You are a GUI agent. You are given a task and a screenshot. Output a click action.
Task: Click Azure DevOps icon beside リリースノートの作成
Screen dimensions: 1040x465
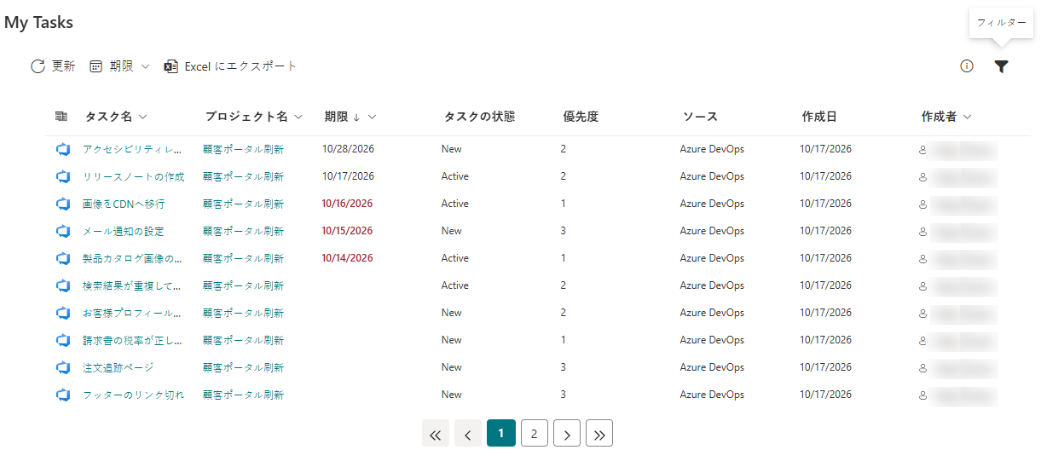coord(62,176)
